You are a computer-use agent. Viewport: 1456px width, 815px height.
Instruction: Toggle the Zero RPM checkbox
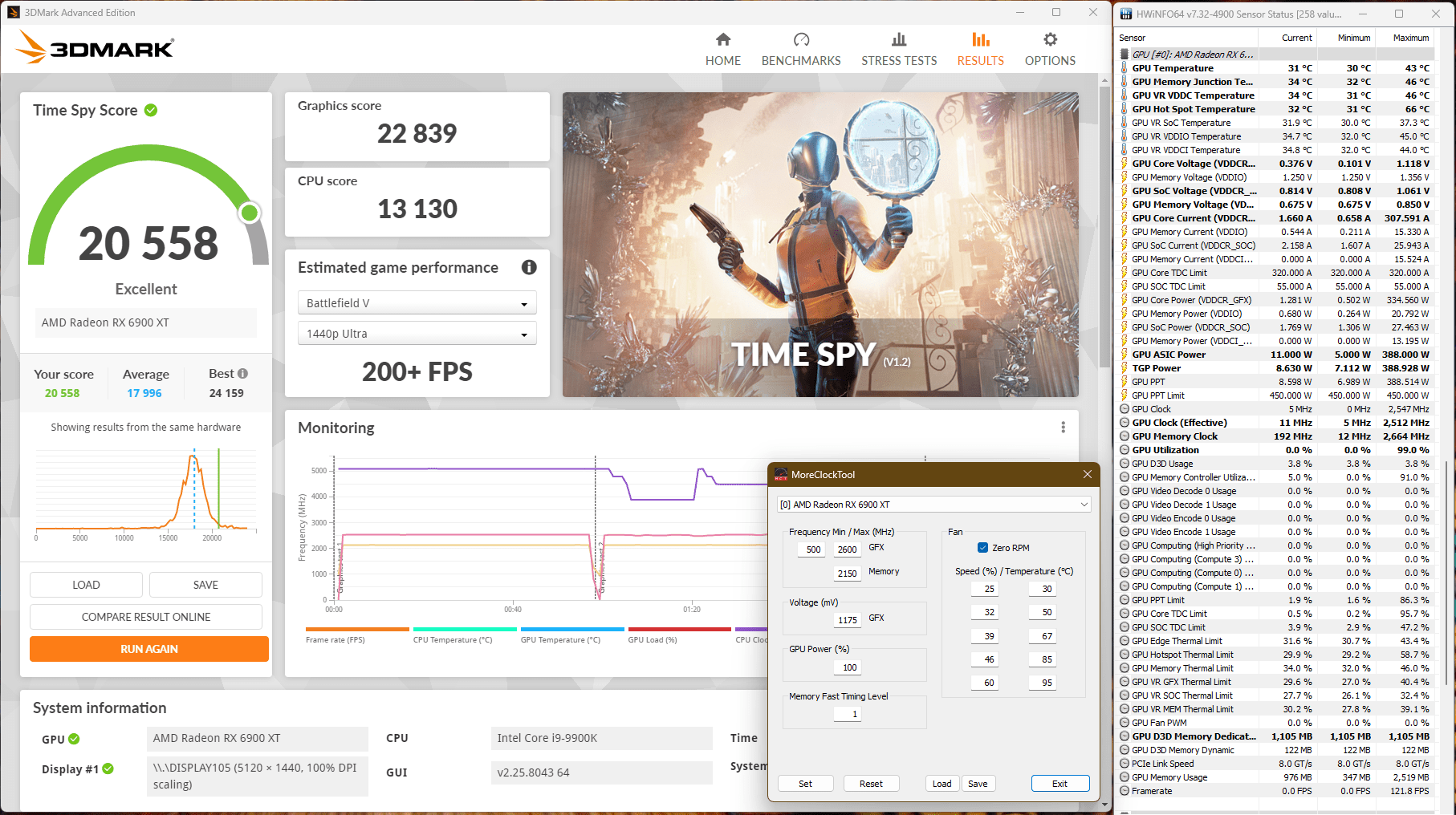(982, 548)
